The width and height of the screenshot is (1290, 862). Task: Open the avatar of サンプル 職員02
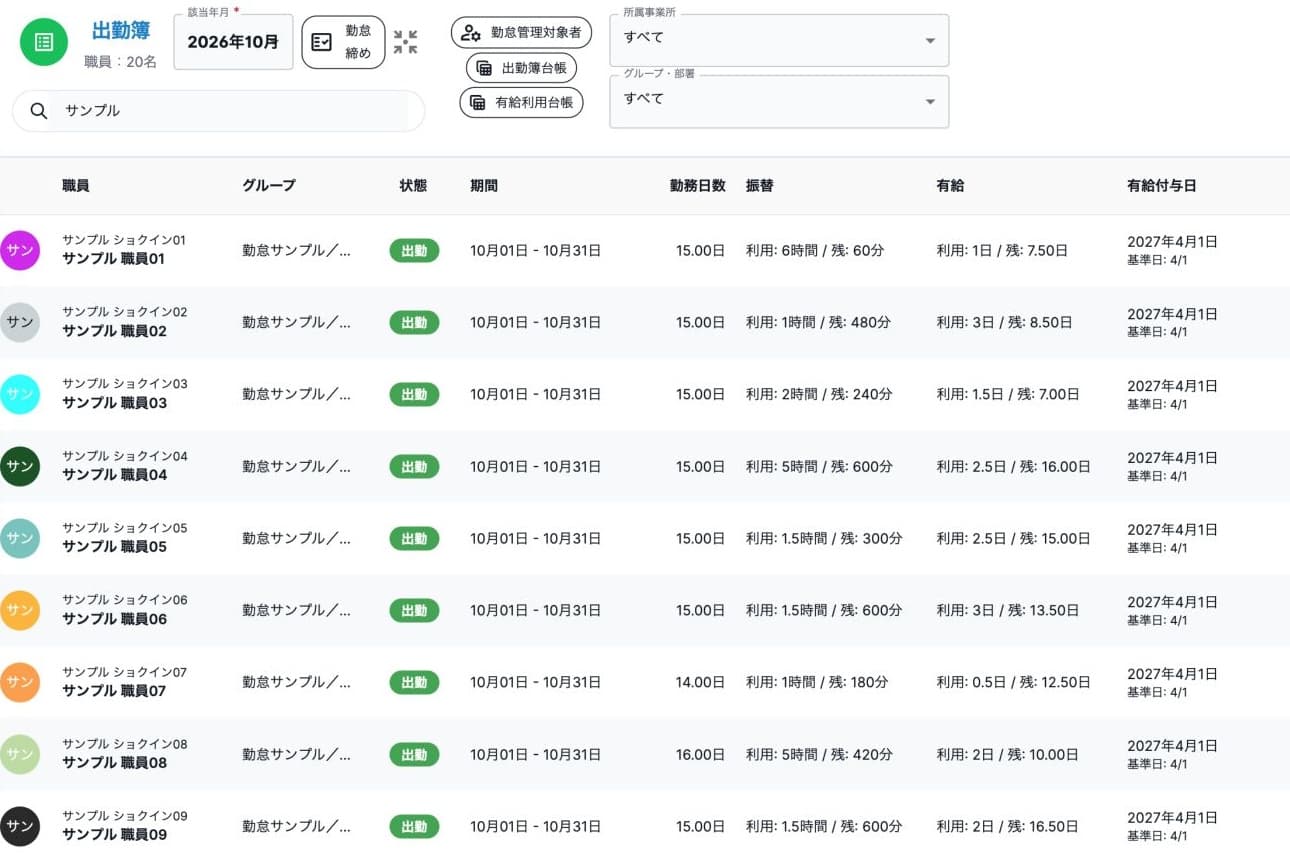point(20,322)
